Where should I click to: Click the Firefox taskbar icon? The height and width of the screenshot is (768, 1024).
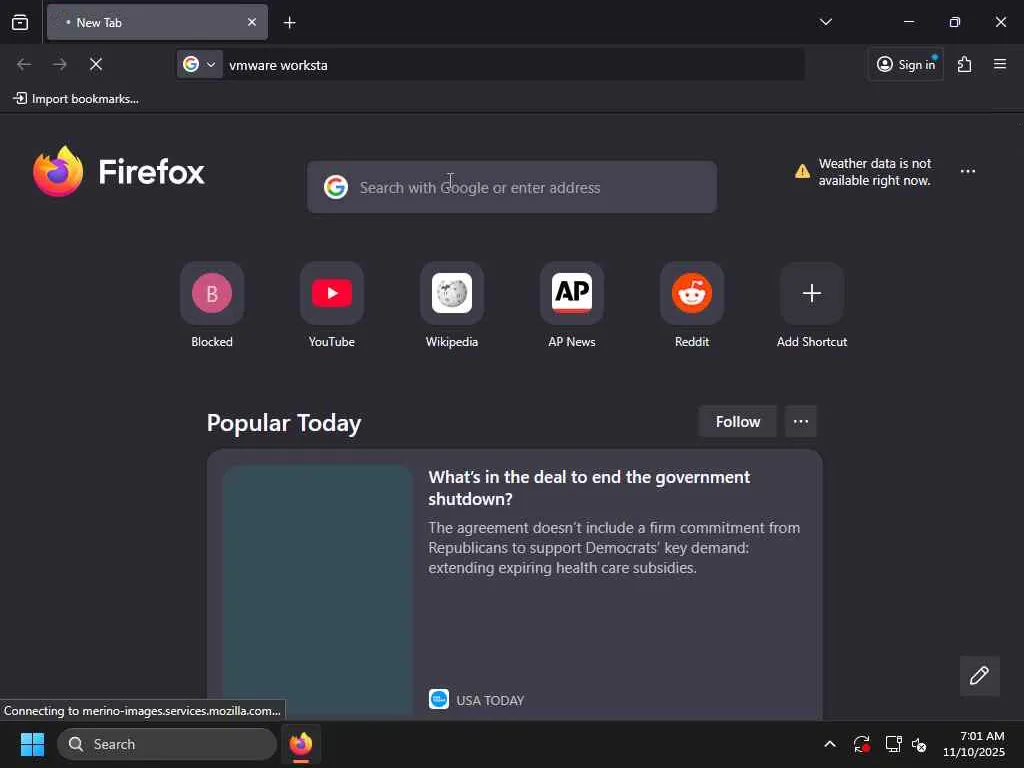[301, 744]
